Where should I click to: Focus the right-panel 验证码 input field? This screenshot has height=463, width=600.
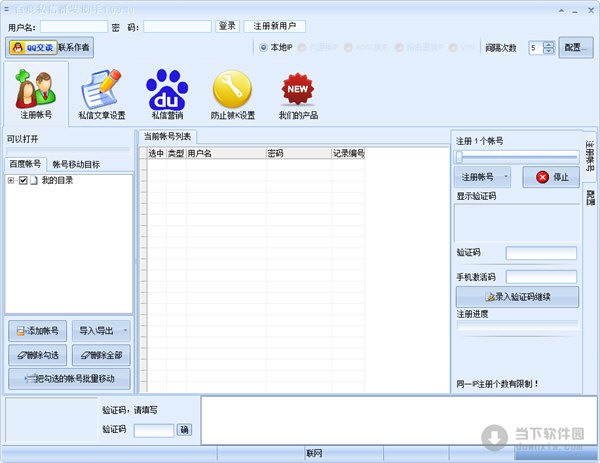coord(541,253)
